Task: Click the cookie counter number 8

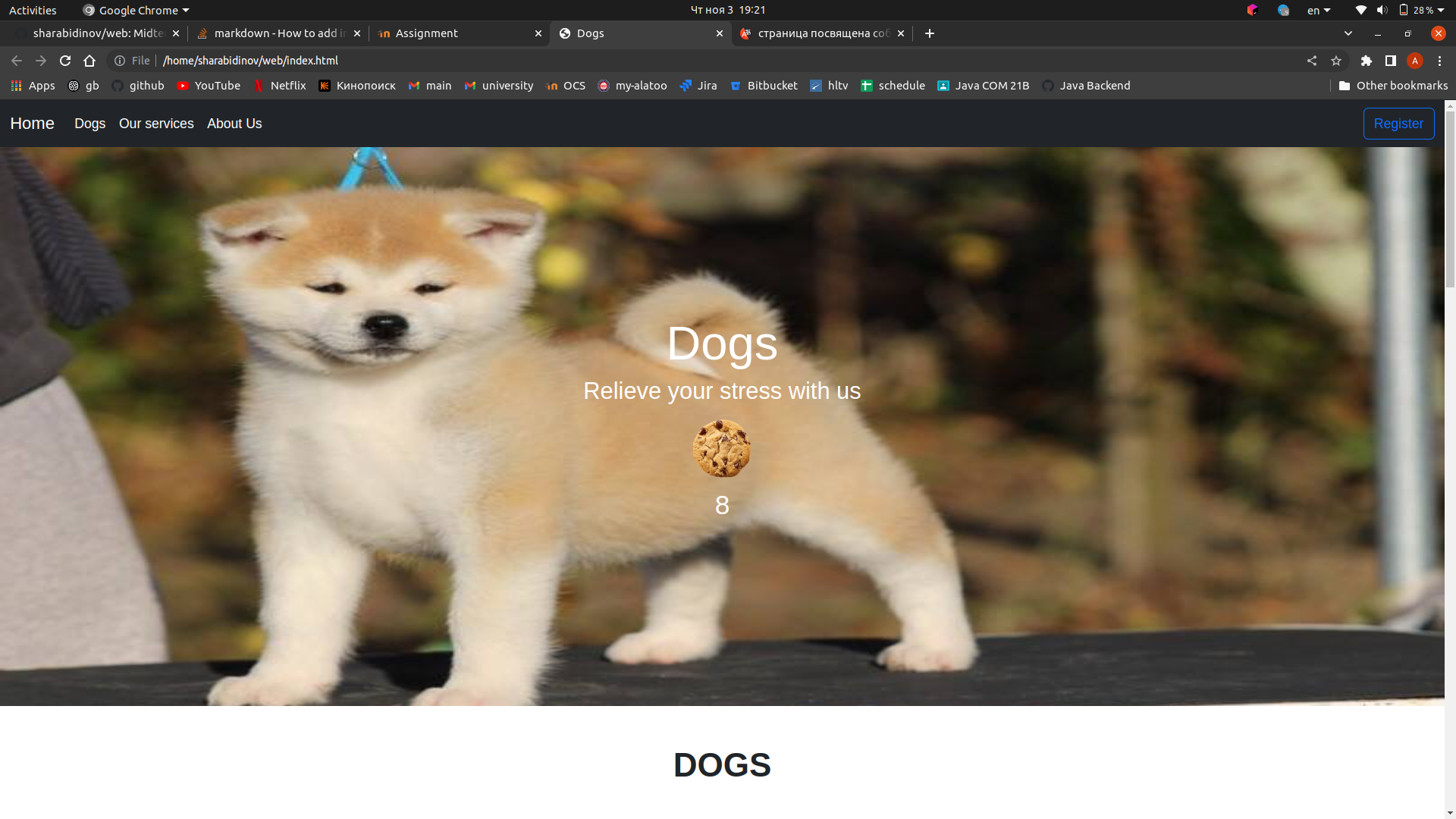Action: [722, 505]
